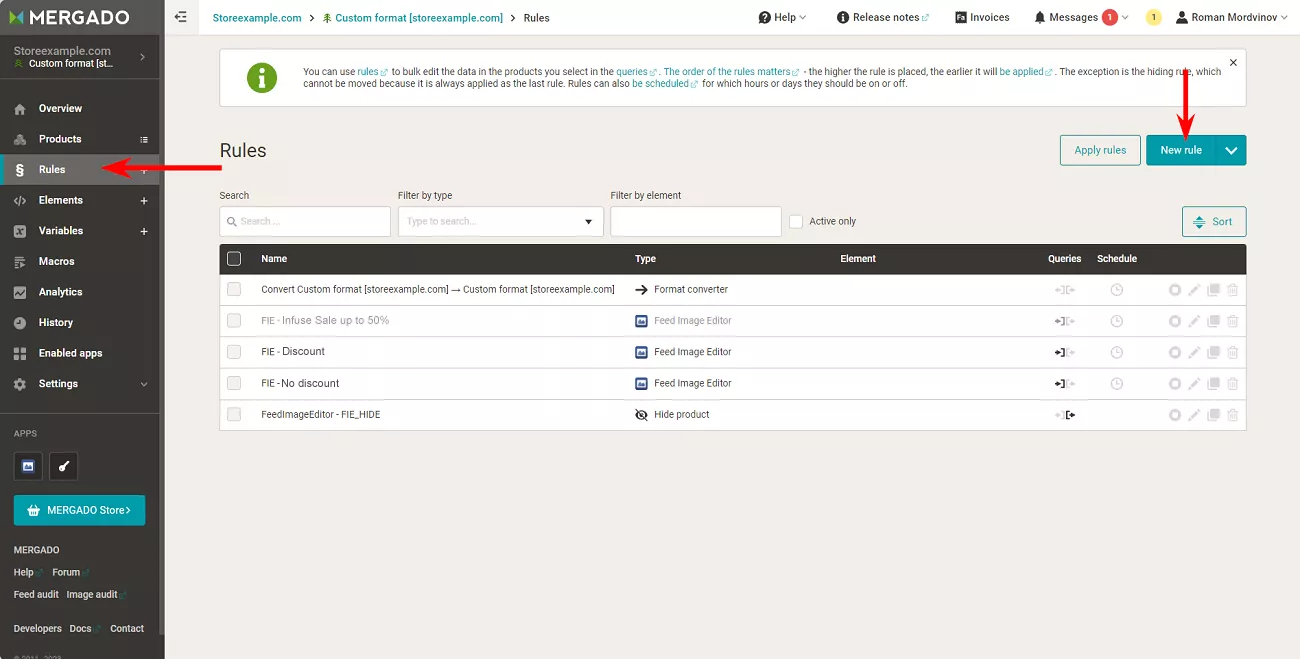
Task: Edit the FIE - No discount rule
Action: pyautogui.click(x=1194, y=384)
